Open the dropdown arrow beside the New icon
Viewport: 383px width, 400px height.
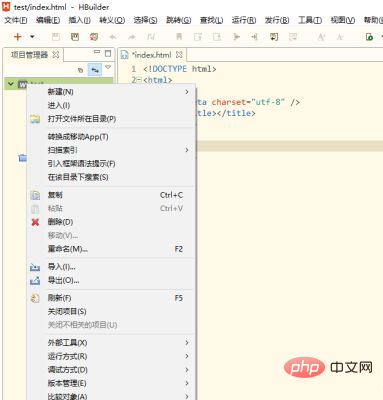[32, 37]
